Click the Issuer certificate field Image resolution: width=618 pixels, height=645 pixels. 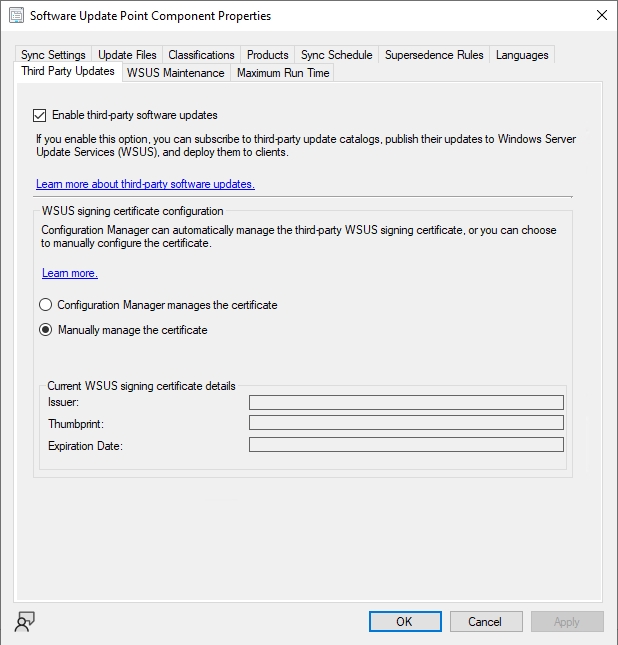pos(406,402)
